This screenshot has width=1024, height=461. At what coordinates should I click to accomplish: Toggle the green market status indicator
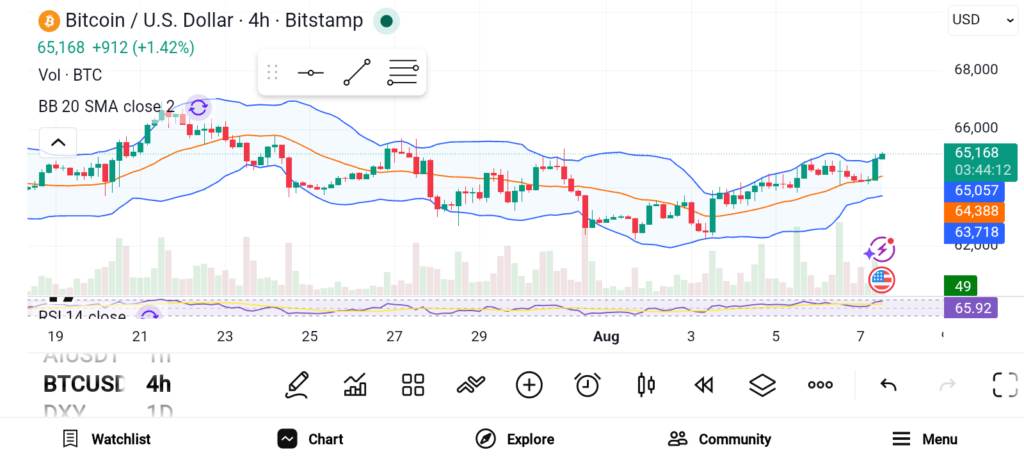pyautogui.click(x=387, y=21)
